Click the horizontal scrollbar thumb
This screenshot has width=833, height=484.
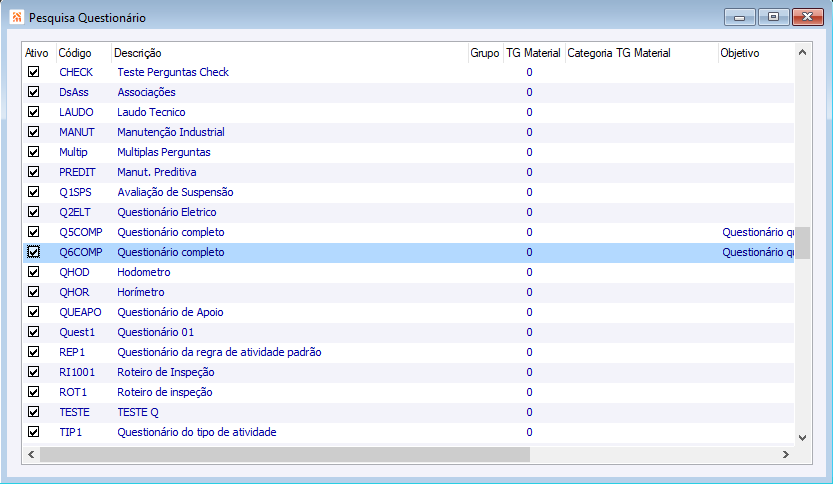(x=285, y=454)
